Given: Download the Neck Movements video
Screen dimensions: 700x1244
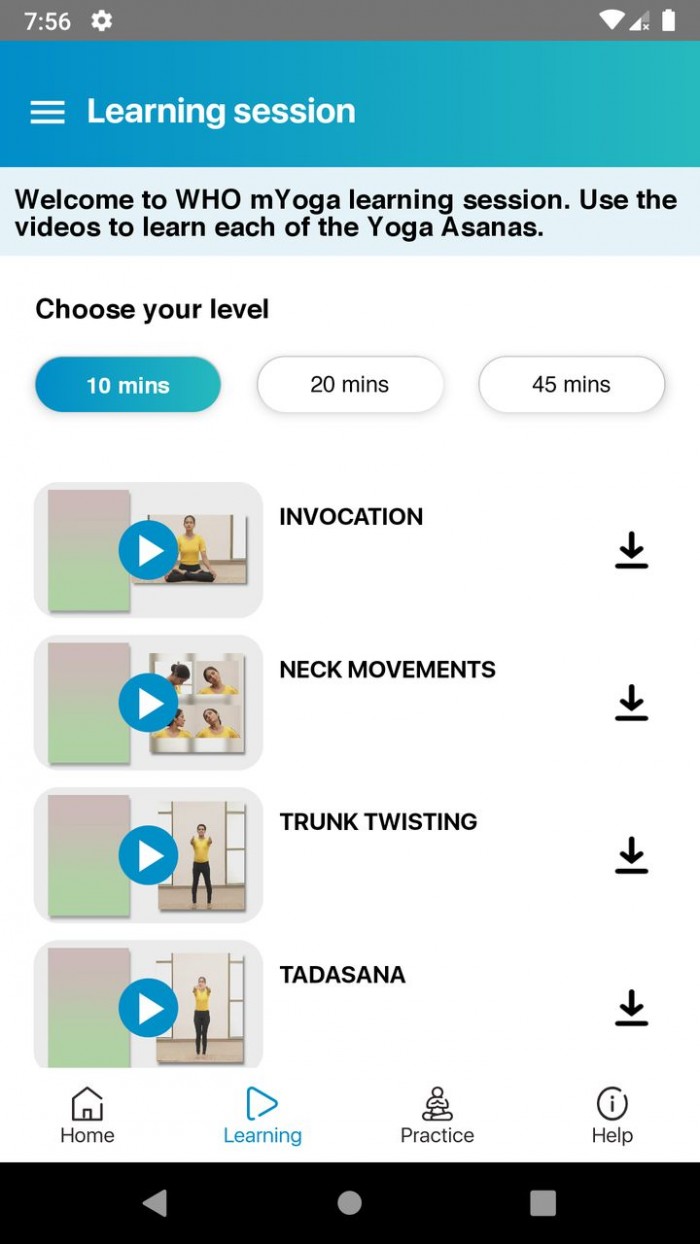Looking at the screenshot, I should 631,703.
